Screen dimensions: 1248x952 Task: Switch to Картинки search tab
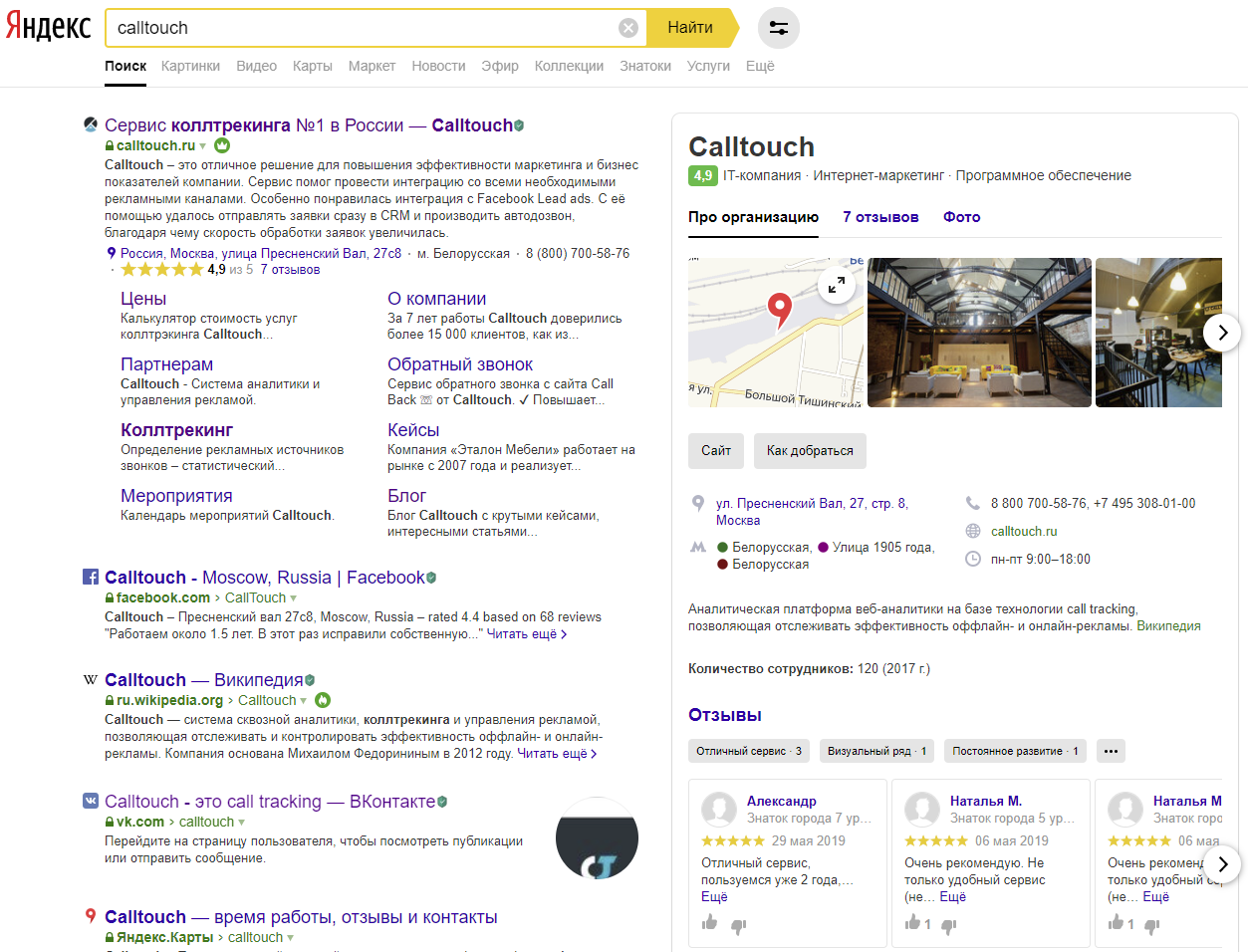pyautogui.click(x=190, y=66)
